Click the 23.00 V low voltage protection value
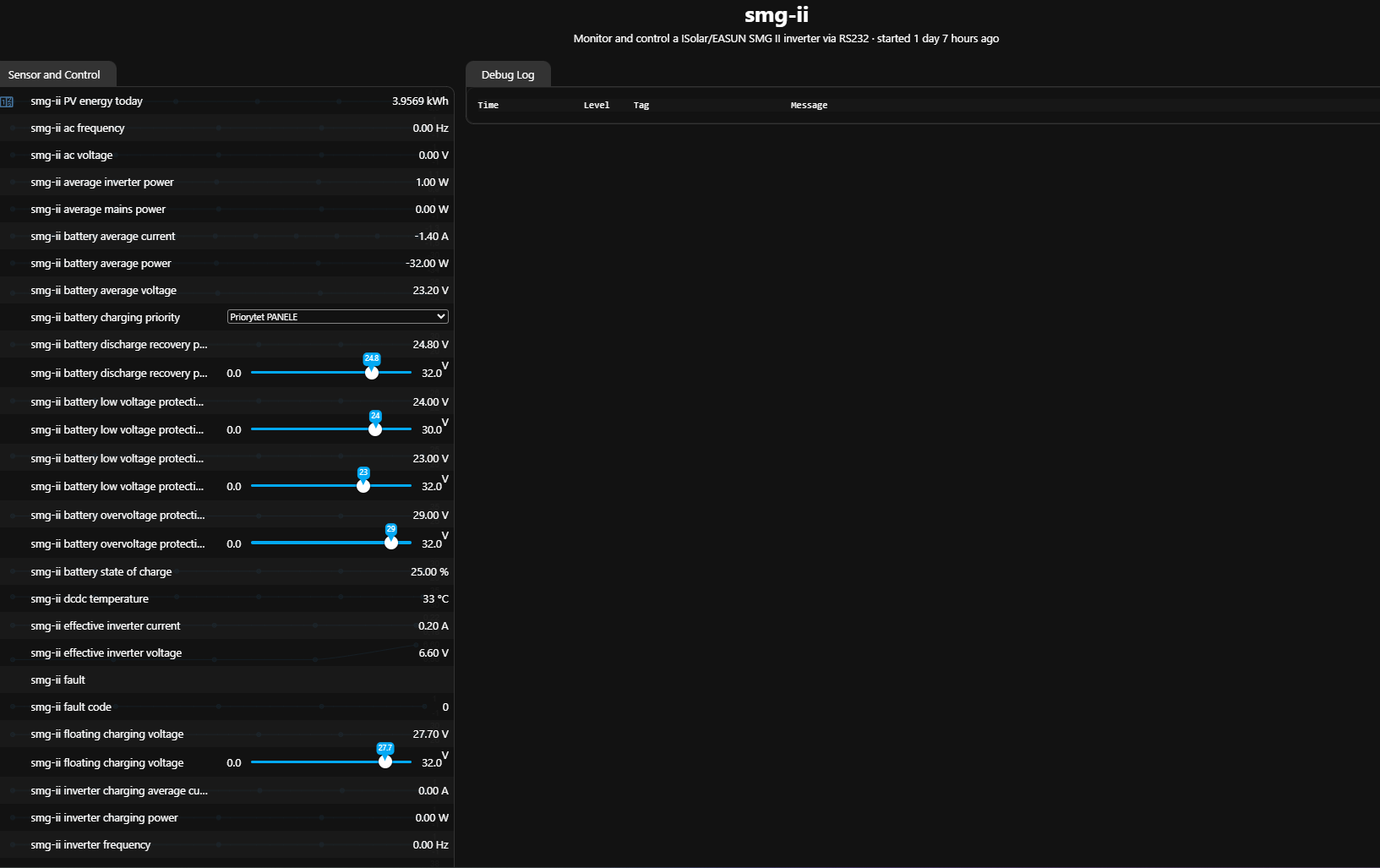The image size is (1380, 868). click(430, 459)
